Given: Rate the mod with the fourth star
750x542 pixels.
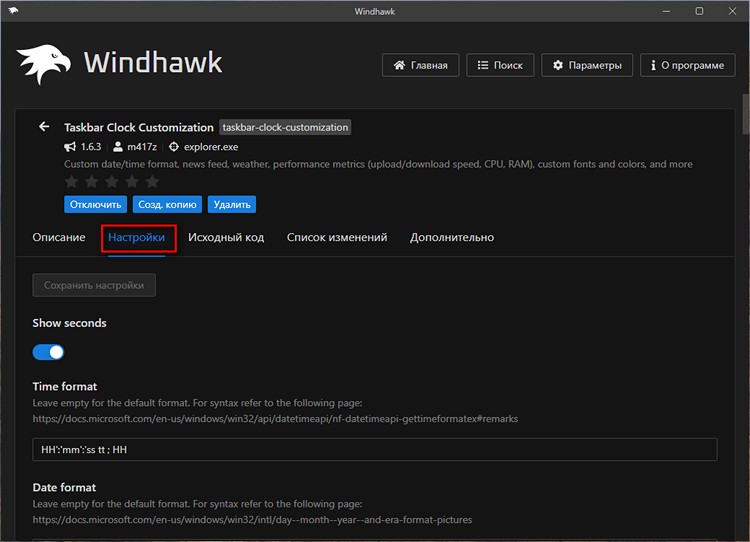Looking at the screenshot, I should (132, 182).
